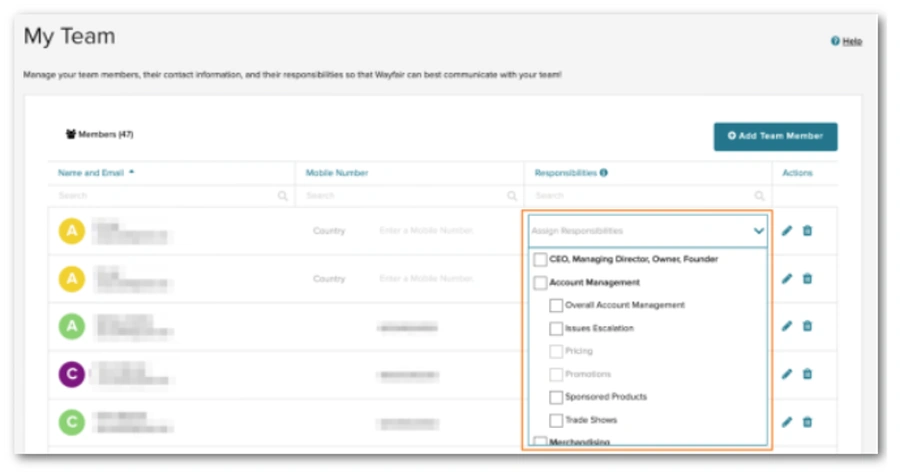Check the Promotions checkbox
Viewport: 900px width, 476px height.
tap(556, 374)
